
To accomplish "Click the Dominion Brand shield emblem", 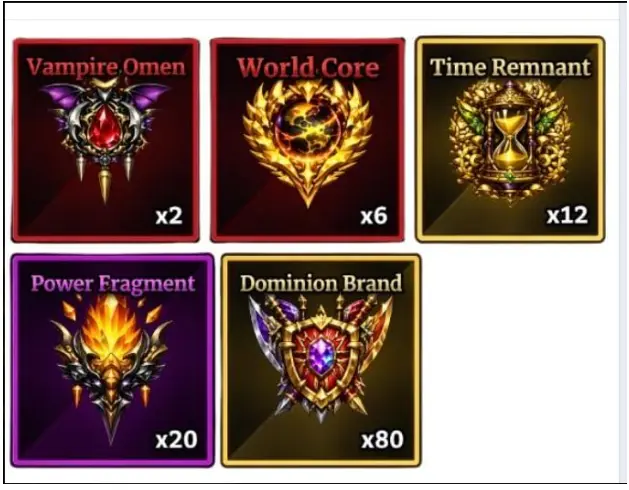I will coord(321,358).
